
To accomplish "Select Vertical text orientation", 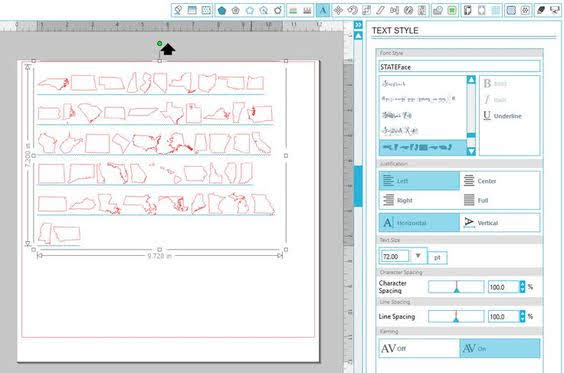I will pos(500,223).
